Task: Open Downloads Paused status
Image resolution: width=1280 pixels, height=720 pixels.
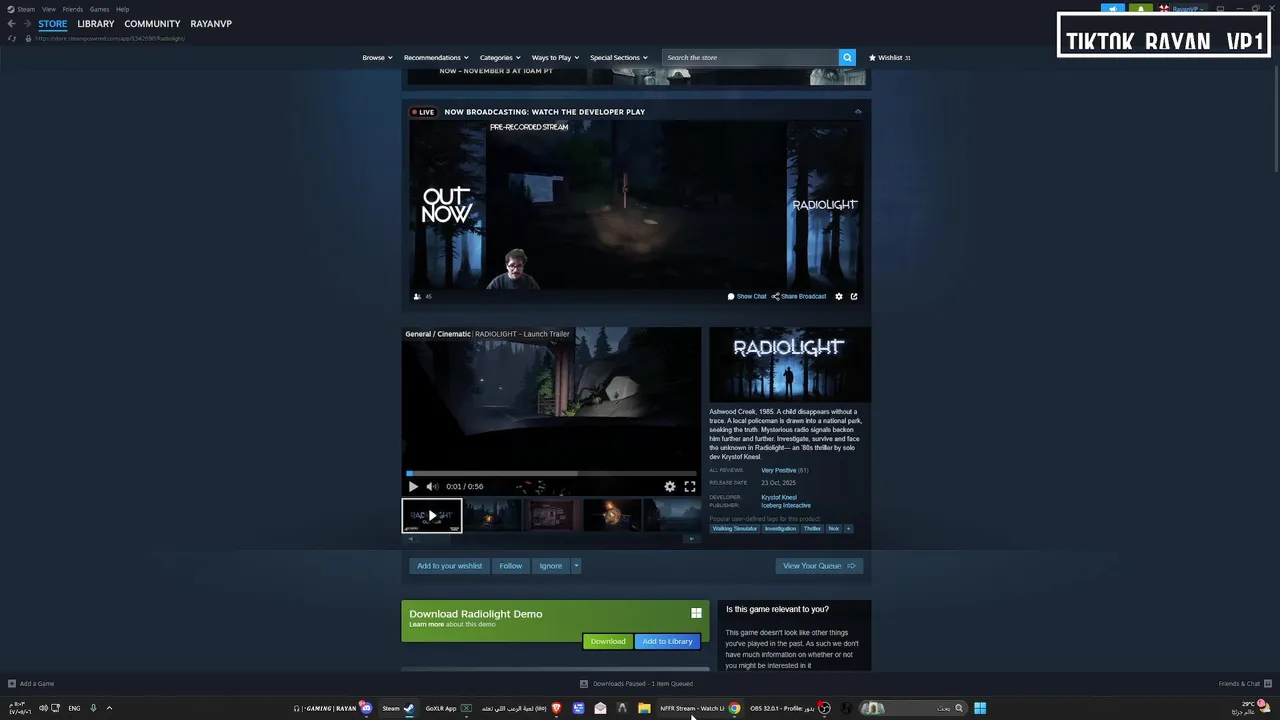Action: click(636, 684)
